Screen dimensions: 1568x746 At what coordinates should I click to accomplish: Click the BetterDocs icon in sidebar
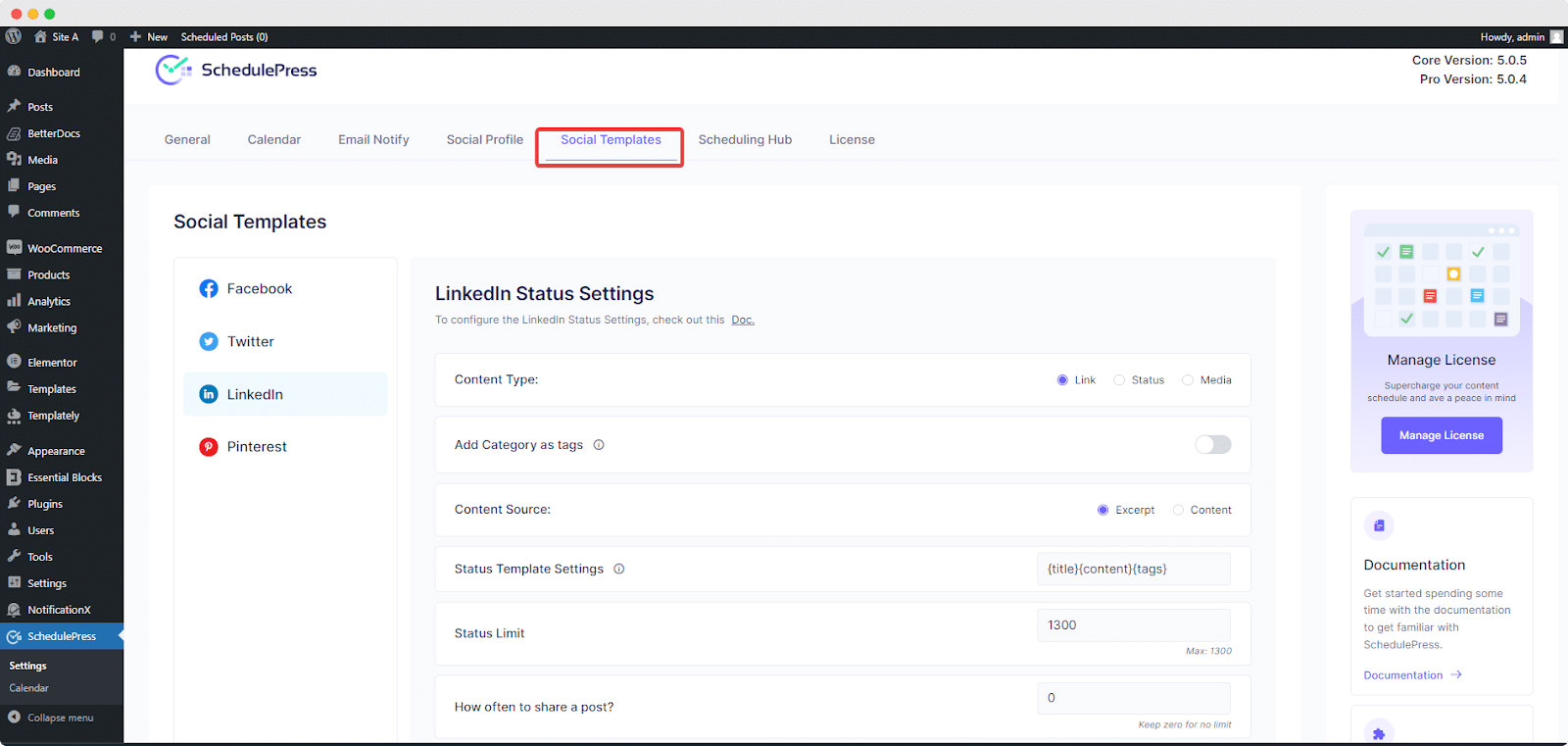(x=14, y=132)
